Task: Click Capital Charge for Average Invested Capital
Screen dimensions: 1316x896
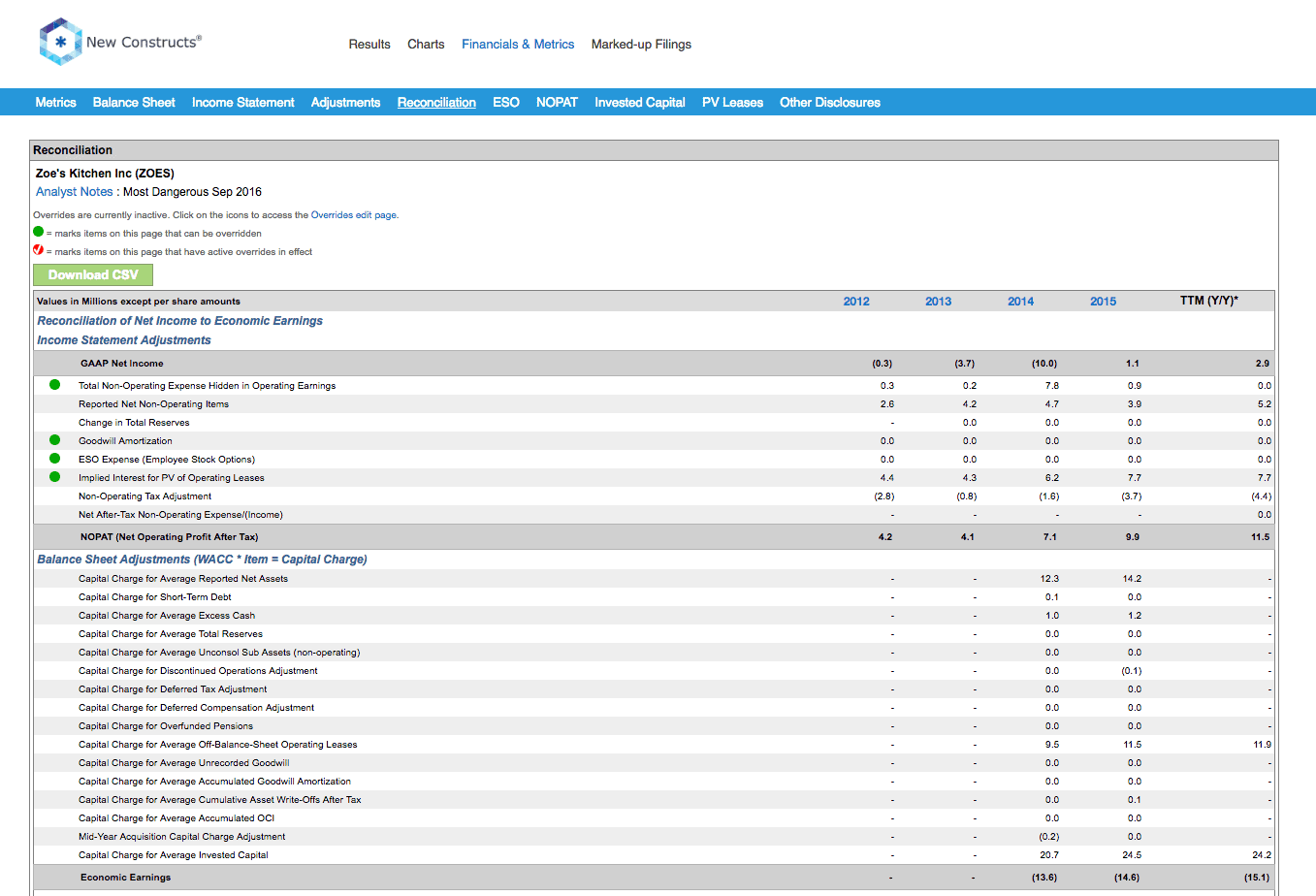Action: pos(173,855)
